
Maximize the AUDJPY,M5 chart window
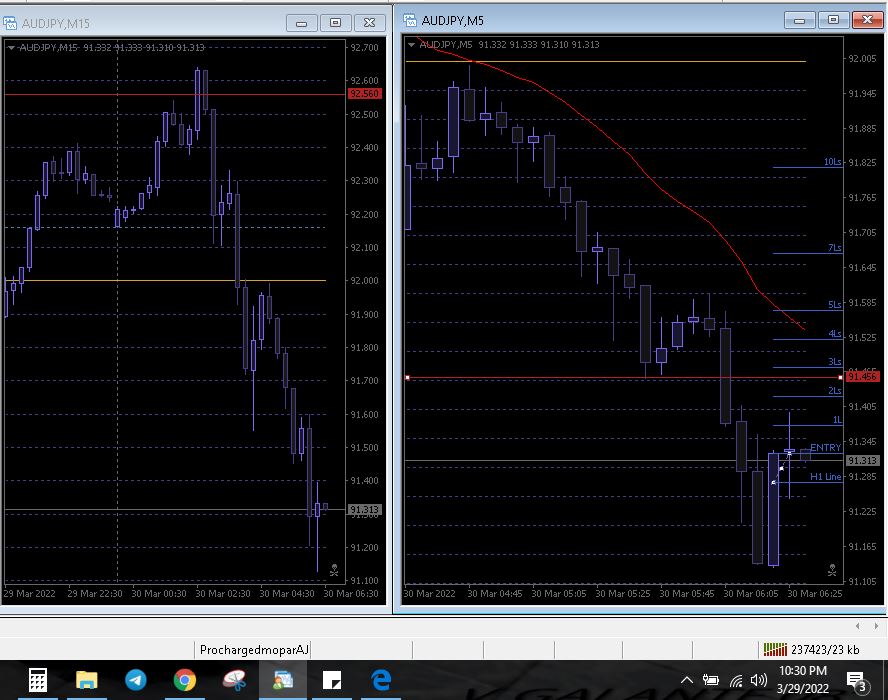(833, 20)
